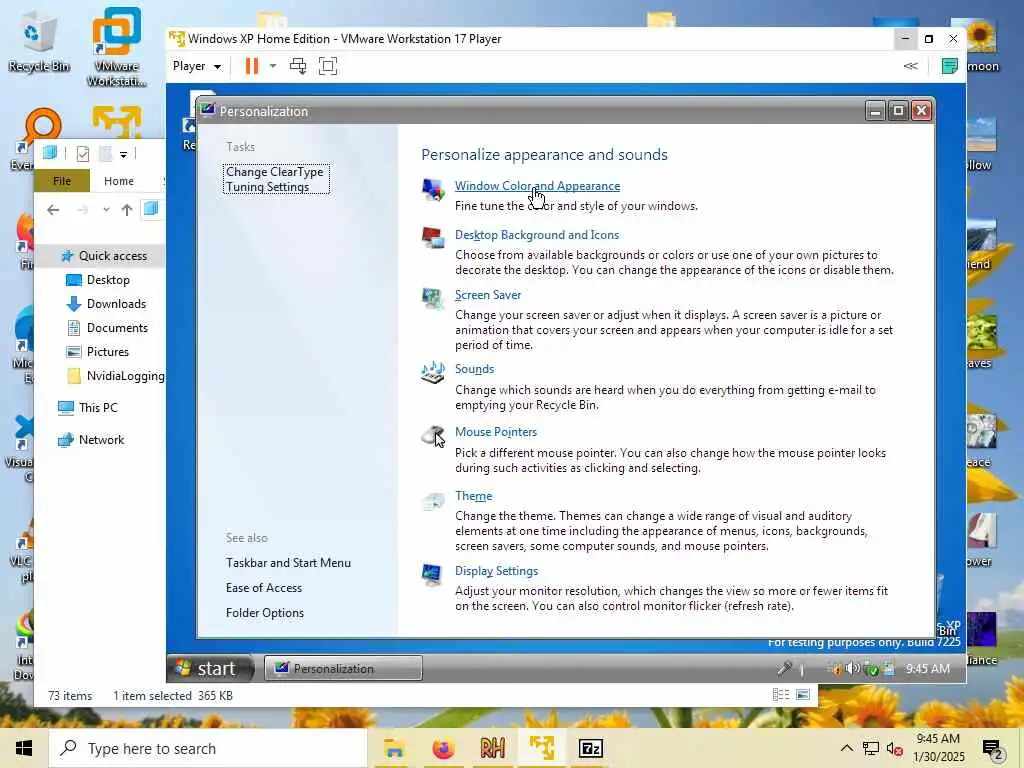
Task: Open the Mouse Pointers link
Action: pyautogui.click(x=496, y=432)
